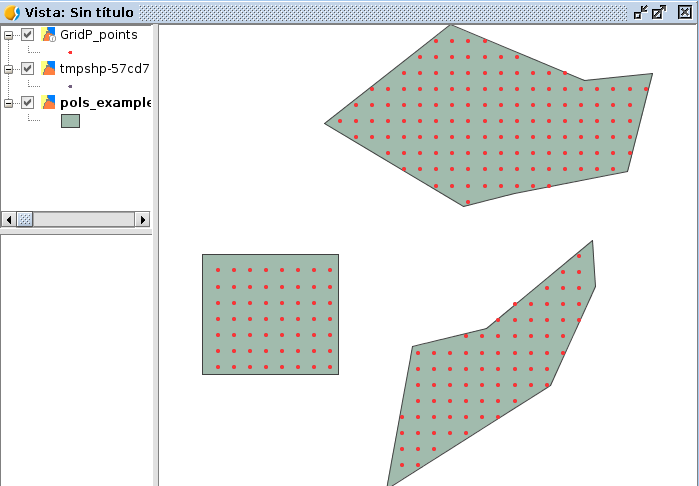Click the red point symbol under GridP_points
The height and width of the screenshot is (486, 699).
69,52
